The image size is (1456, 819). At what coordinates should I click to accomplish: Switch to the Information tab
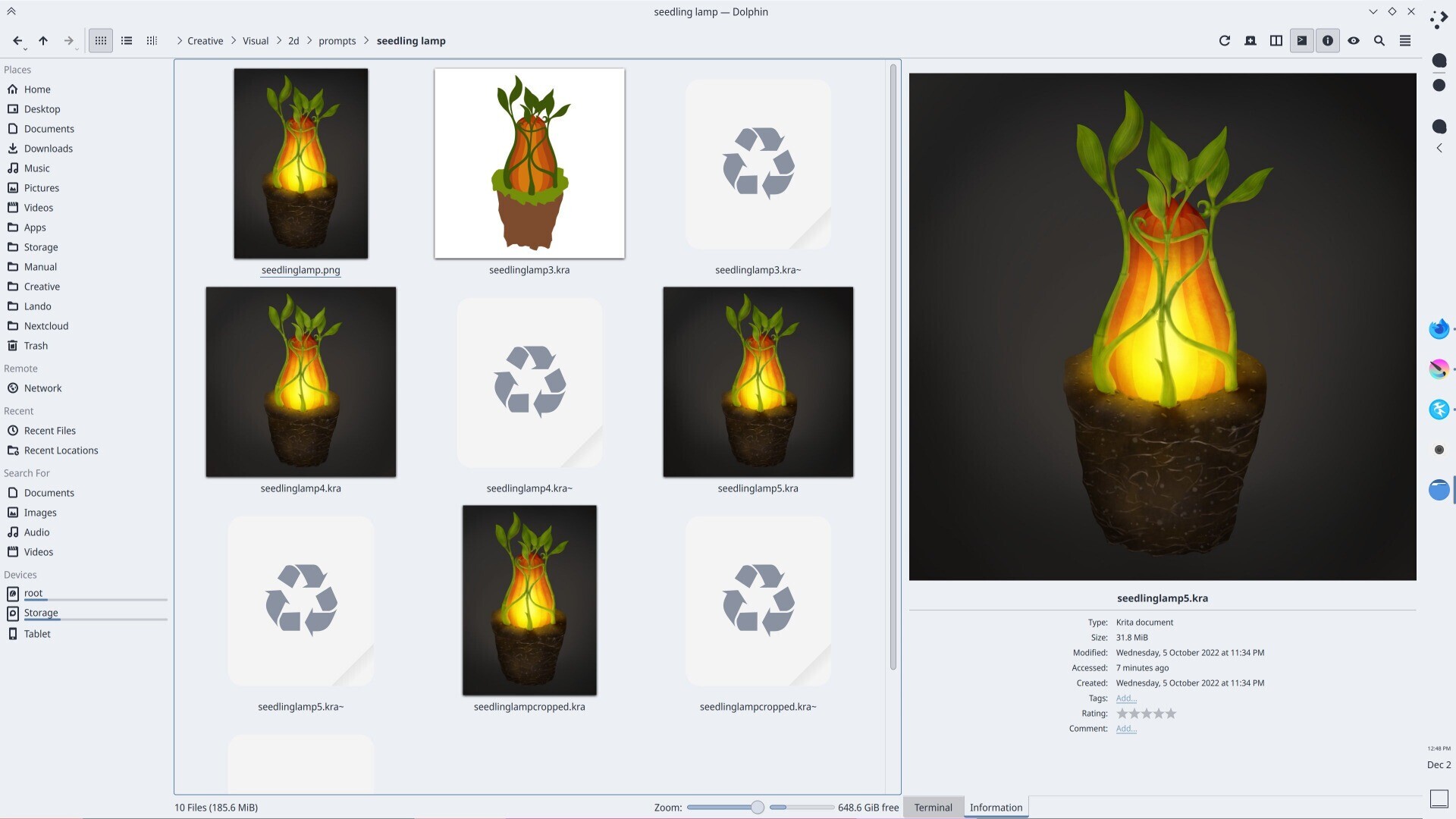point(995,808)
